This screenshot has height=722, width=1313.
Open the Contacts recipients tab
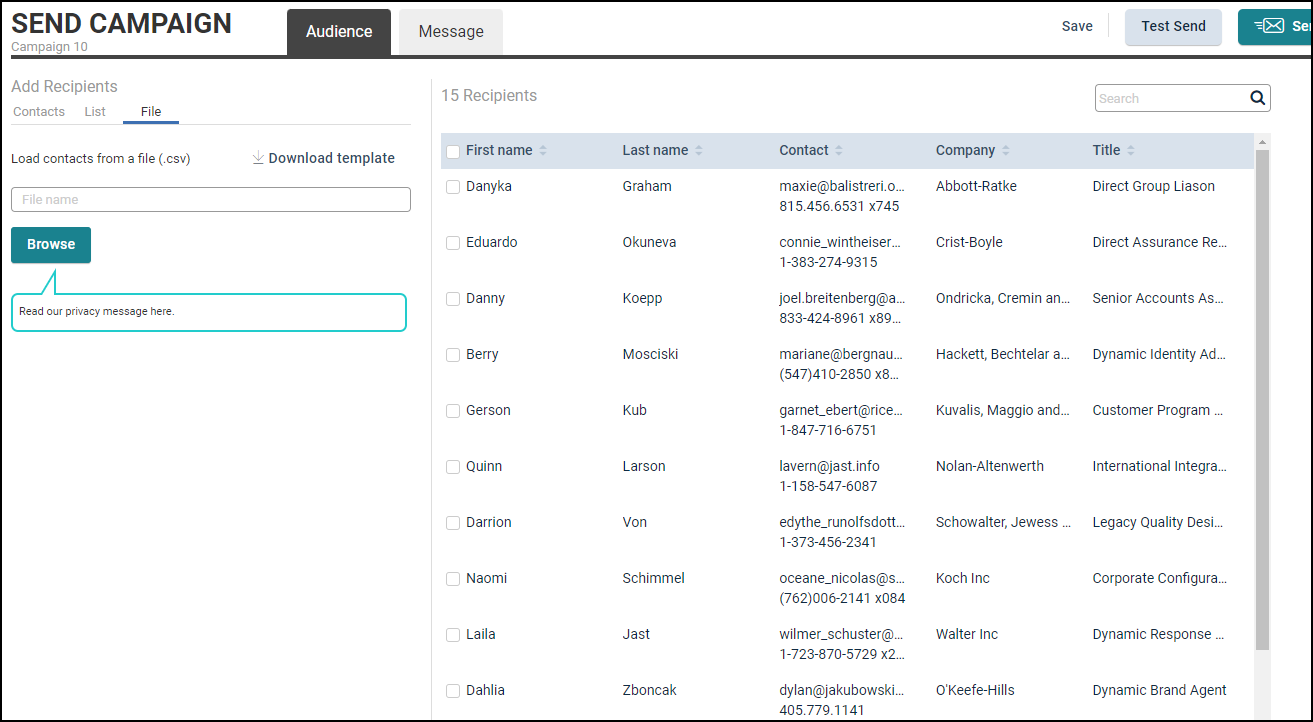point(39,112)
